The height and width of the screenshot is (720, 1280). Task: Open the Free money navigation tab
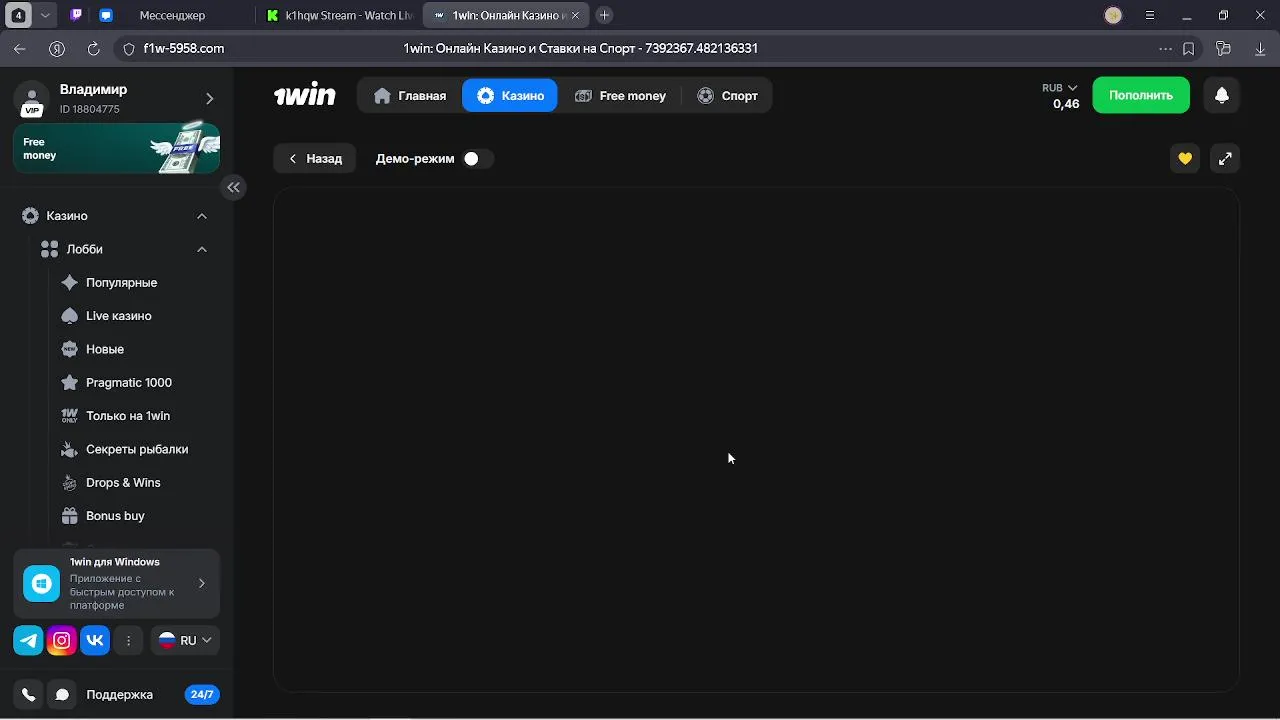620,96
